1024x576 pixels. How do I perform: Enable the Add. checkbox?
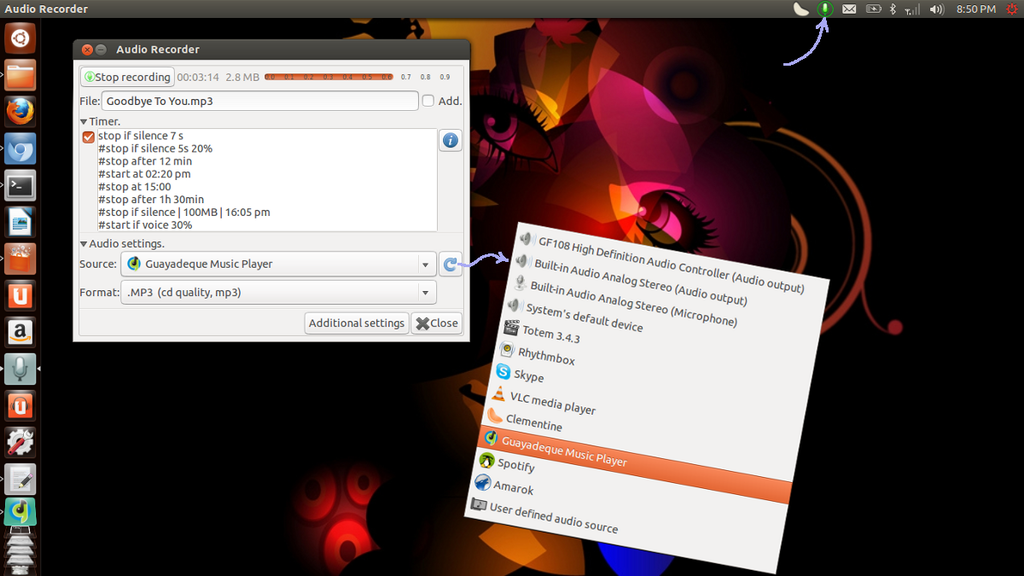tap(428, 101)
